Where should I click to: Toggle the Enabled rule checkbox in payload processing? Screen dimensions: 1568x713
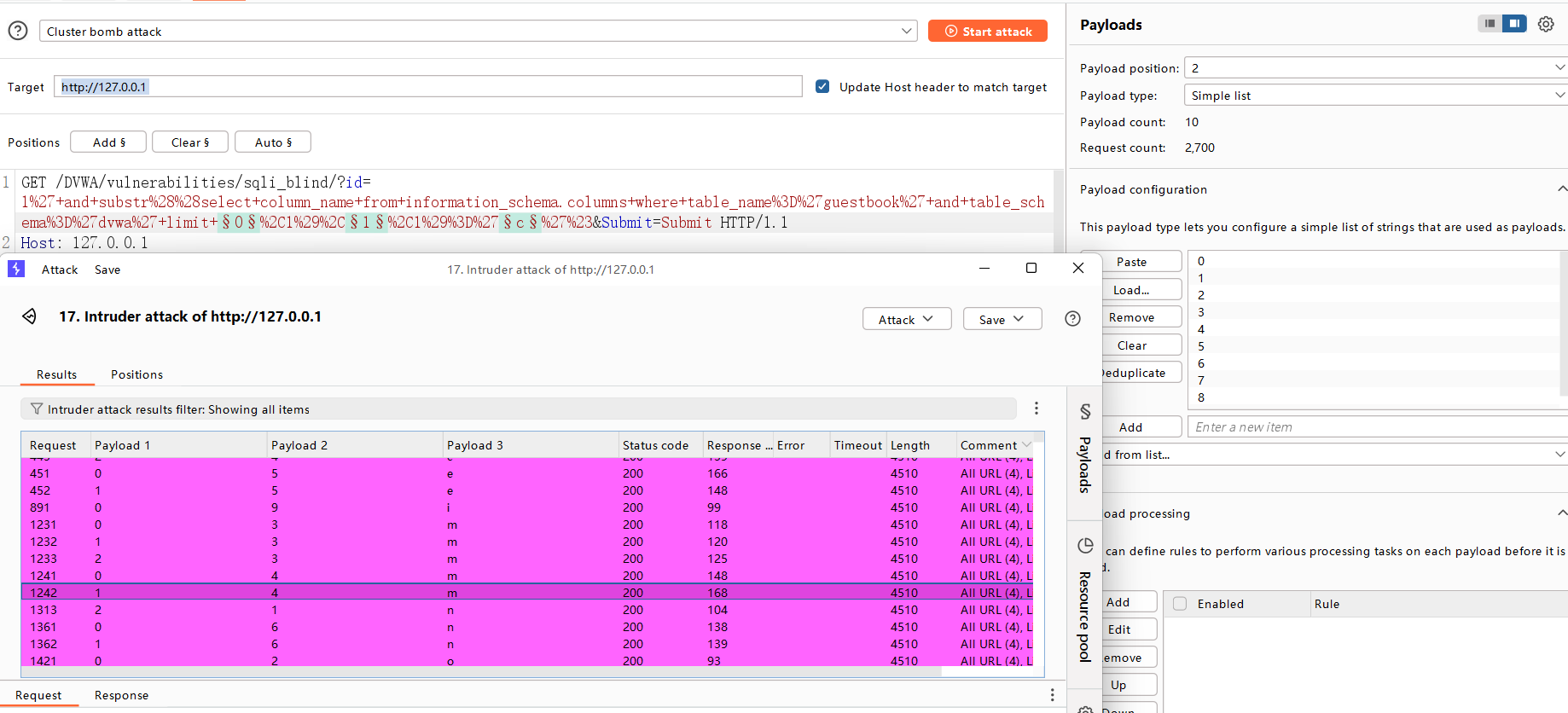click(x=1180, y=603)
